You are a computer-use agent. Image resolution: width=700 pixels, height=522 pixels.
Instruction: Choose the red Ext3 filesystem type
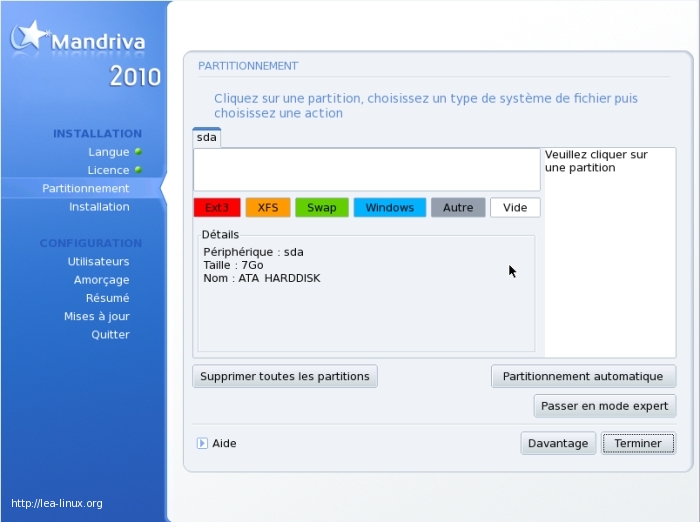pos(217,208)
